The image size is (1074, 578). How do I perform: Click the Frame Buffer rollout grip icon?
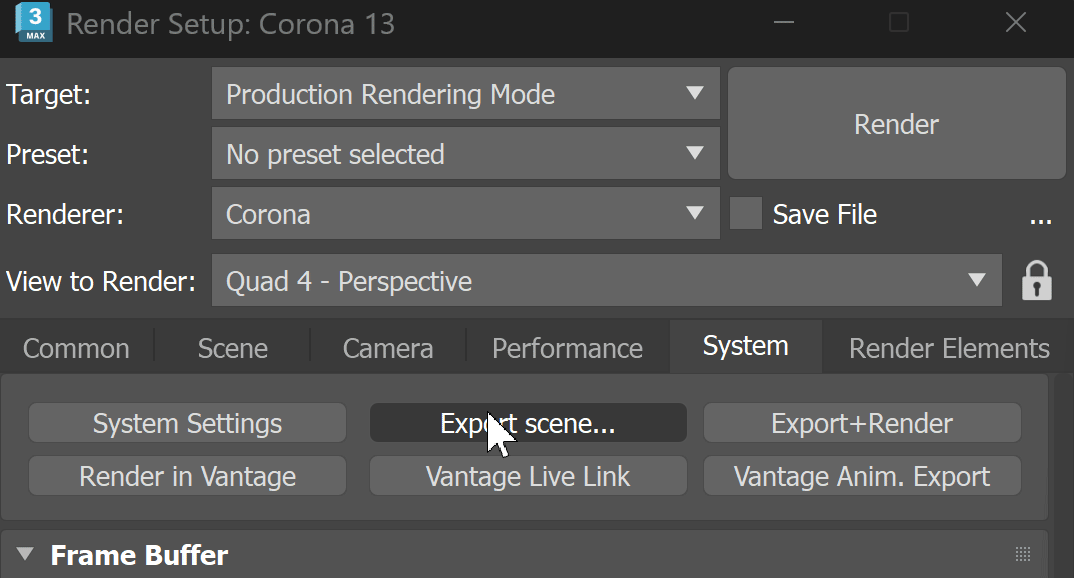[x=1023, y=554]
